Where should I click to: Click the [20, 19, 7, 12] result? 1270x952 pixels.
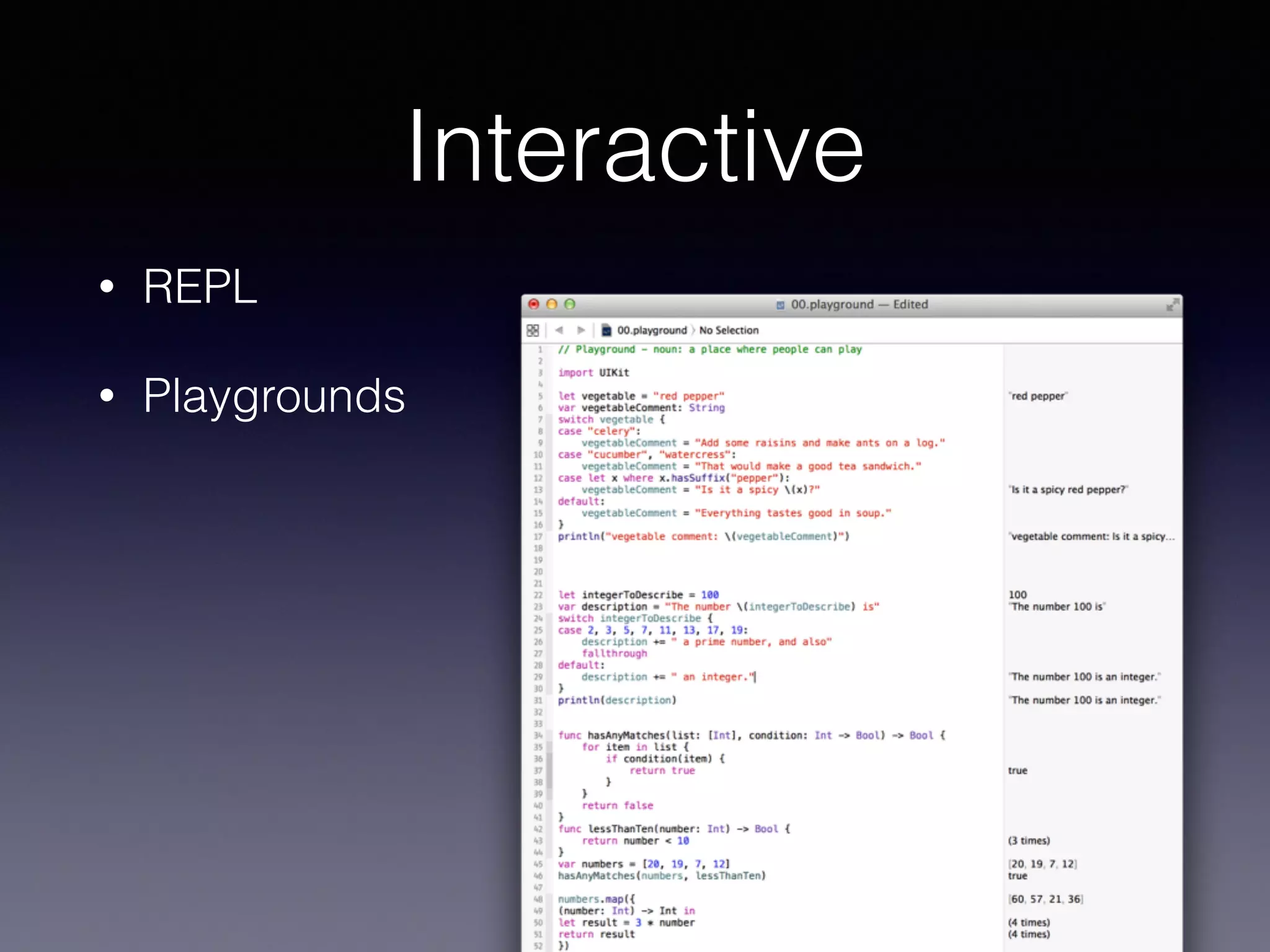tap(1042, 864)
